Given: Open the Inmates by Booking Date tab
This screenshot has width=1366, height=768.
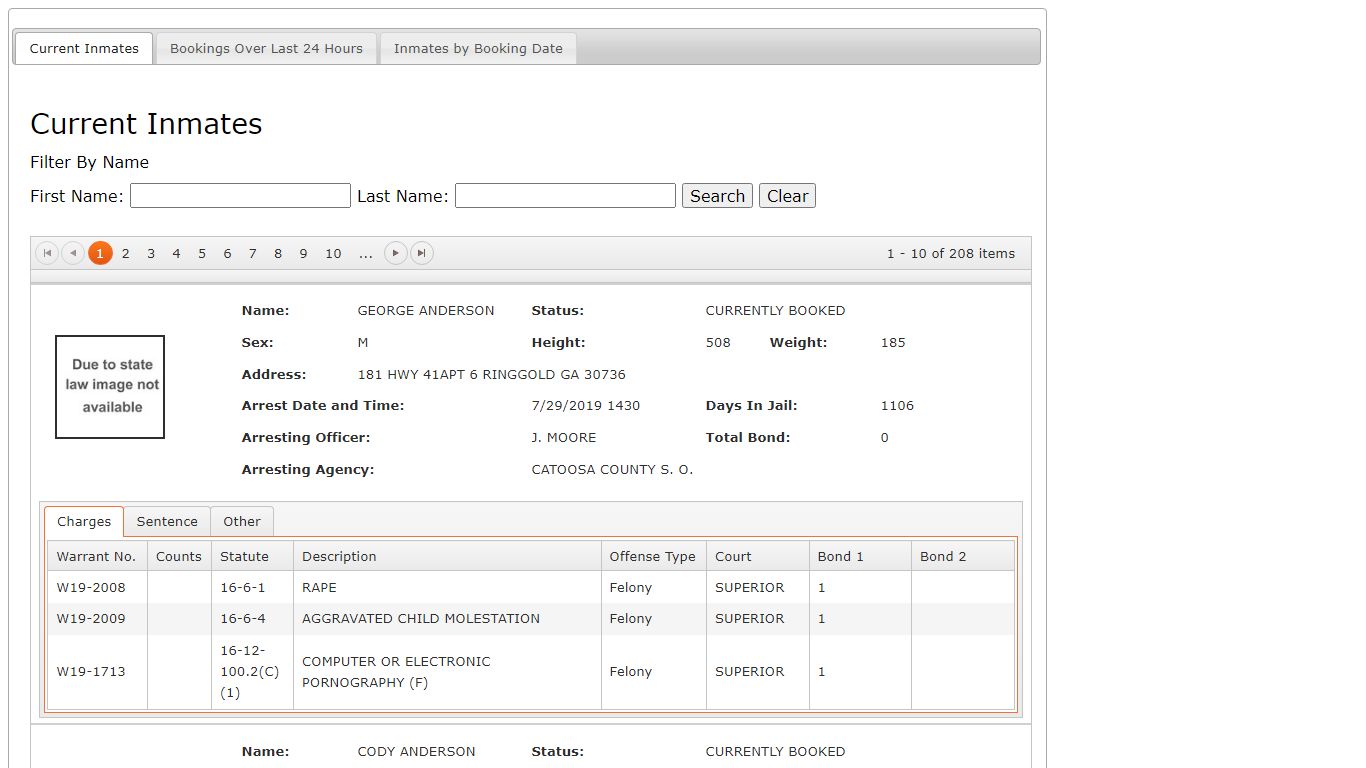Looking at the screenshot, I should (x=478, y=48).
